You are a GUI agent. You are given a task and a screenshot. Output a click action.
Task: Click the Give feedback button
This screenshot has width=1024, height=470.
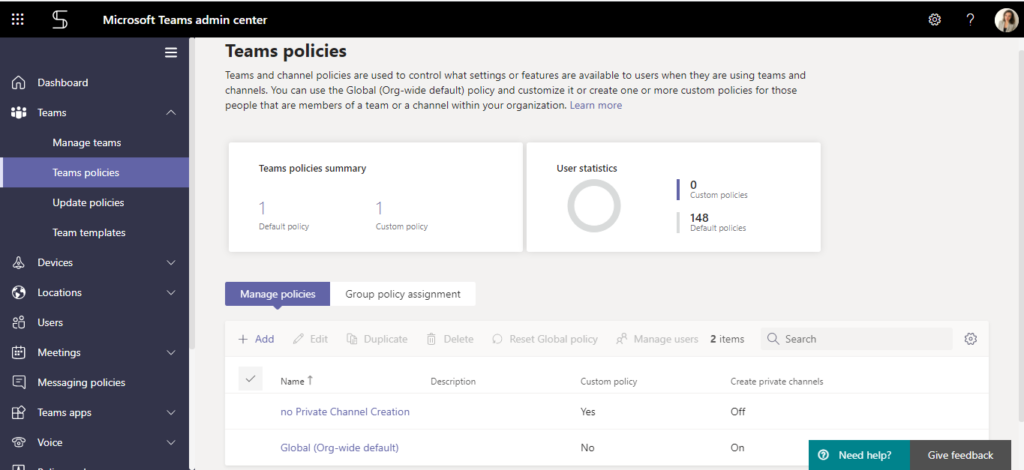click(960, 455)
